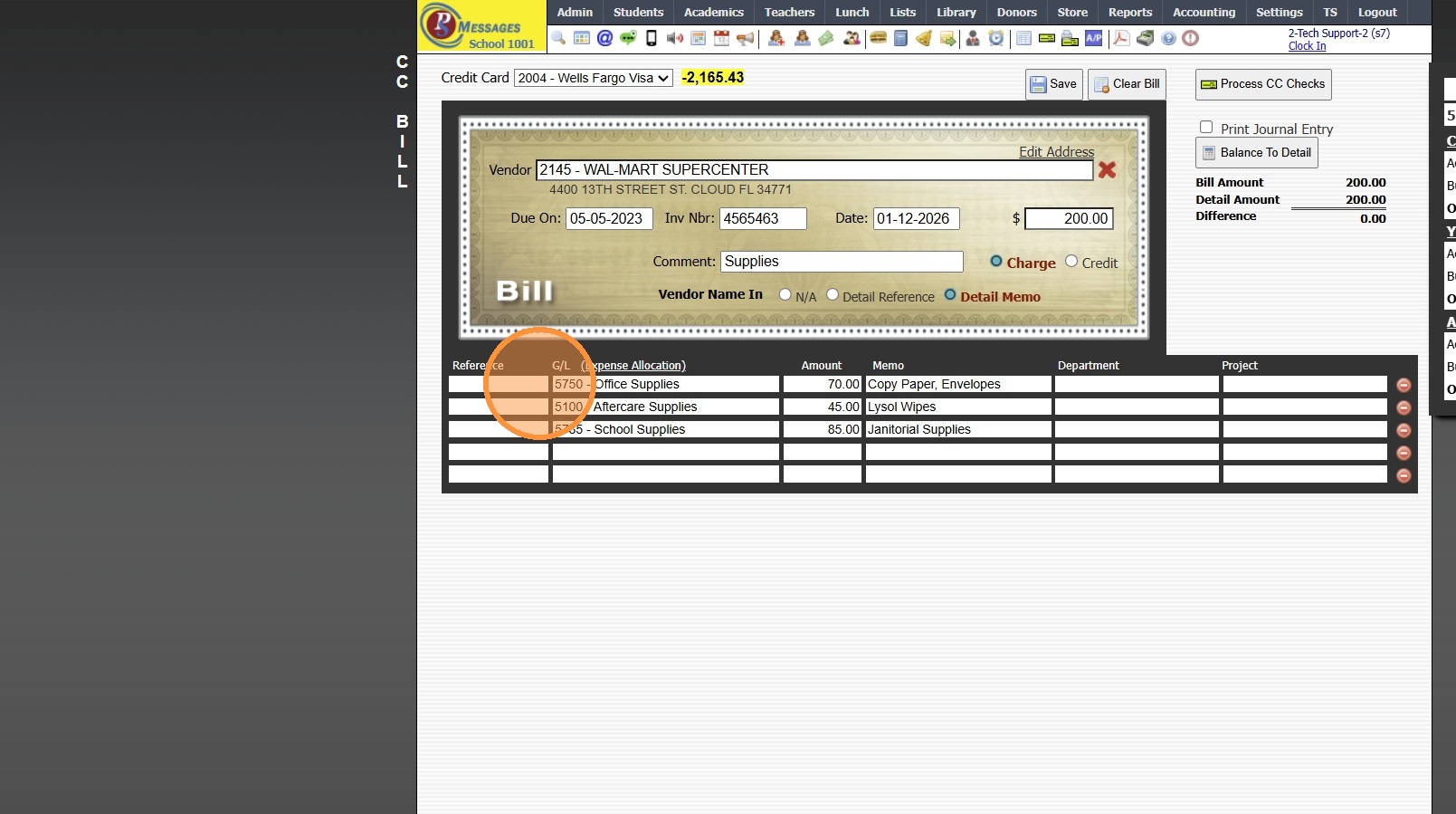
Task: Click the add-student icon with red plus
Action: click(776, 38)
